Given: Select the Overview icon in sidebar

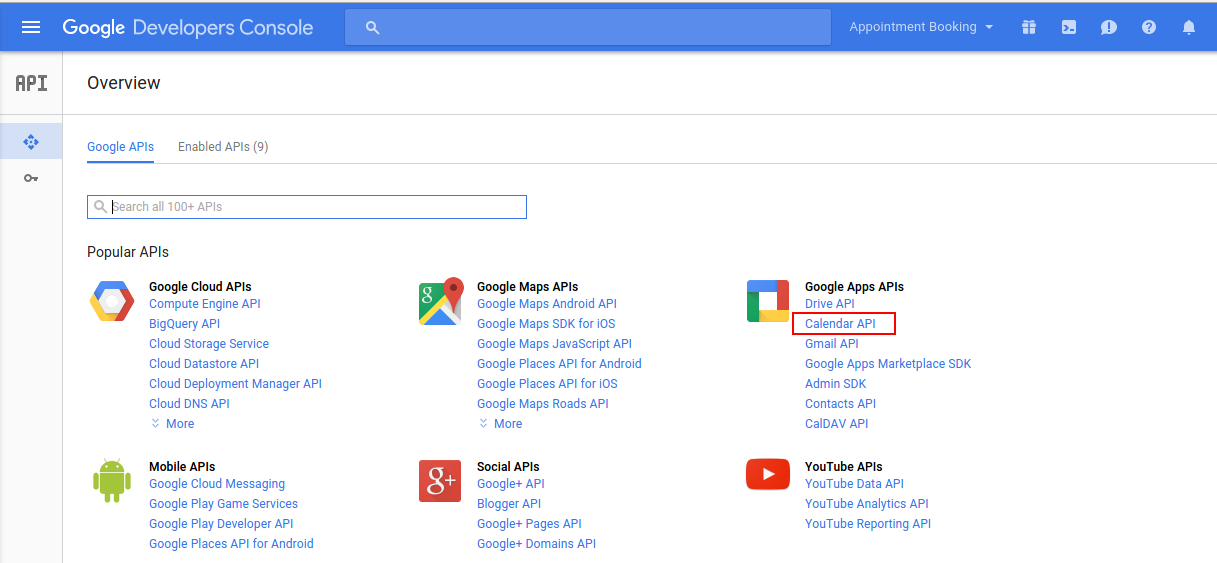Looking at the screenshot, I should point(31,142).
